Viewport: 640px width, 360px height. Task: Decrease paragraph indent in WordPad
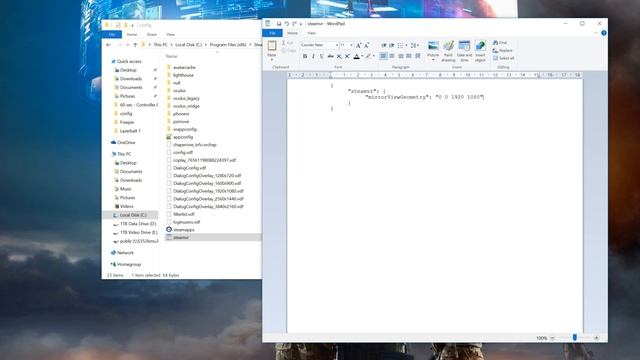(383, 45)
